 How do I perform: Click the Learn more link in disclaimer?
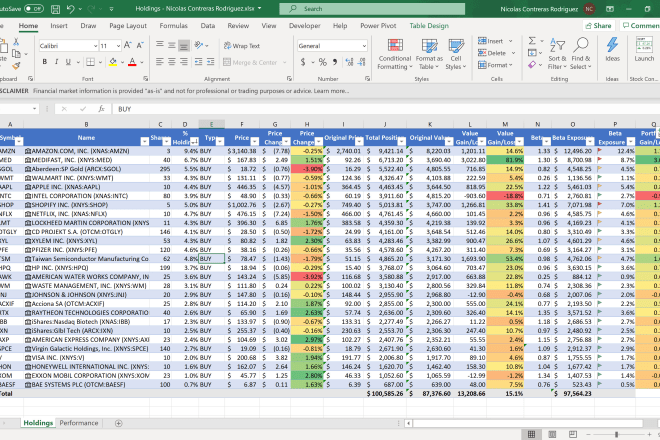tap(331, 91)
